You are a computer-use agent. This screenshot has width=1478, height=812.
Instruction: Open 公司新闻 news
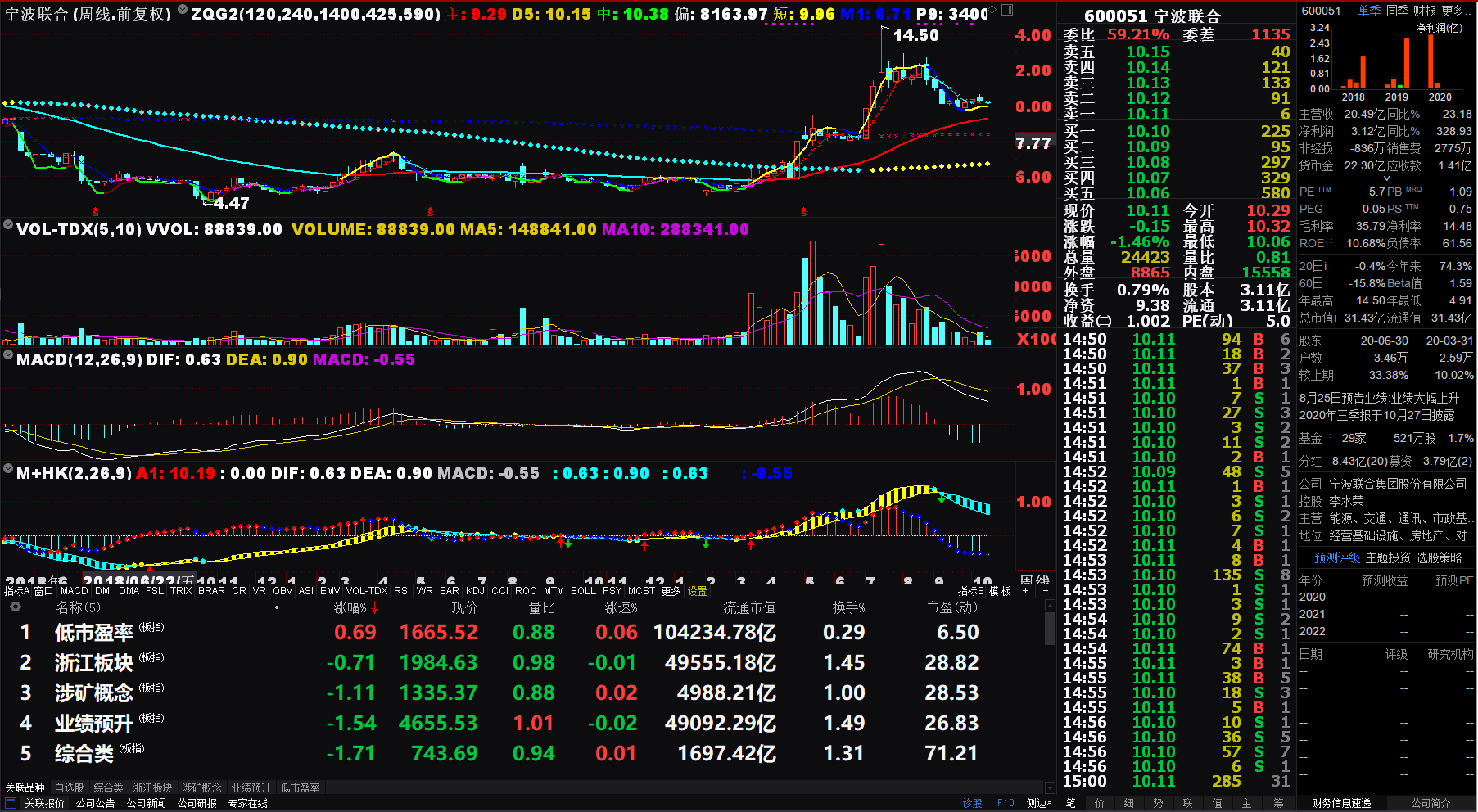[x=146, y=803]
